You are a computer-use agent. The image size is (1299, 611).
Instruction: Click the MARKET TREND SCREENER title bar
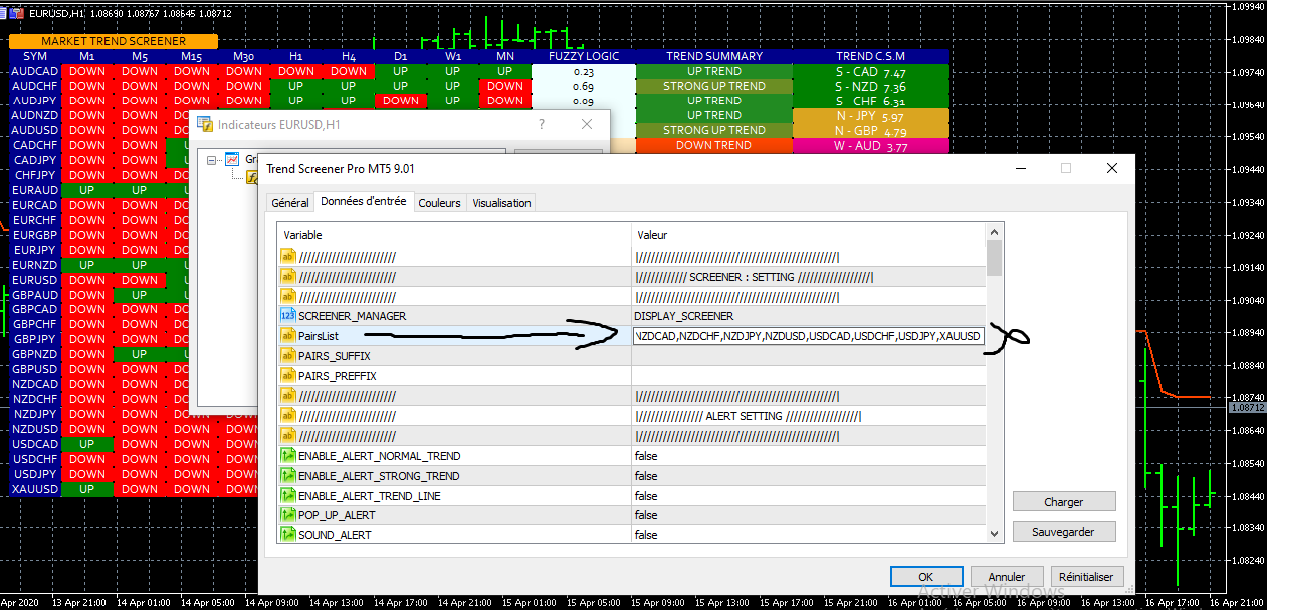[x=113, y=42]
